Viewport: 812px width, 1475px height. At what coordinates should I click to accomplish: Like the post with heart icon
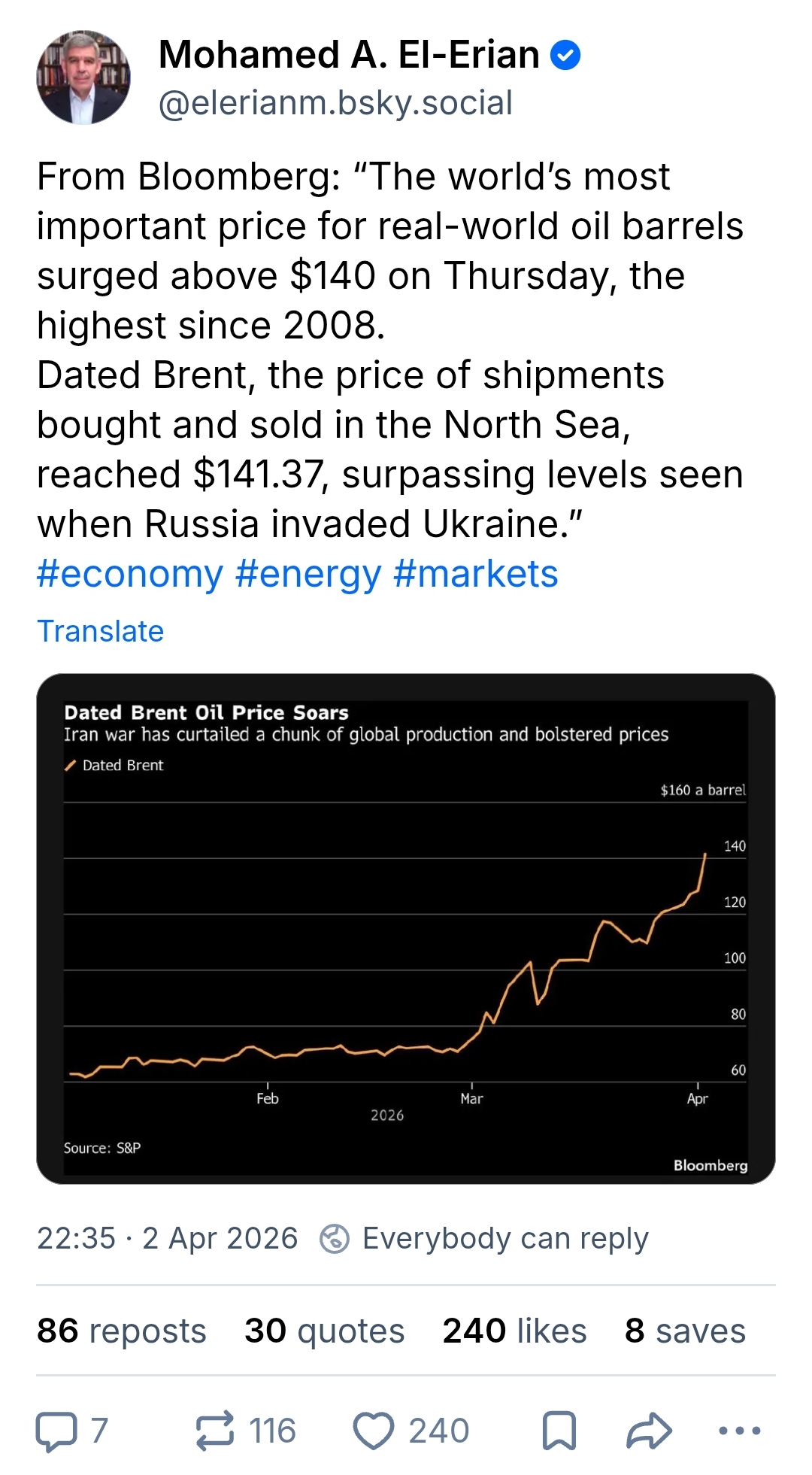pos(374,1431)
